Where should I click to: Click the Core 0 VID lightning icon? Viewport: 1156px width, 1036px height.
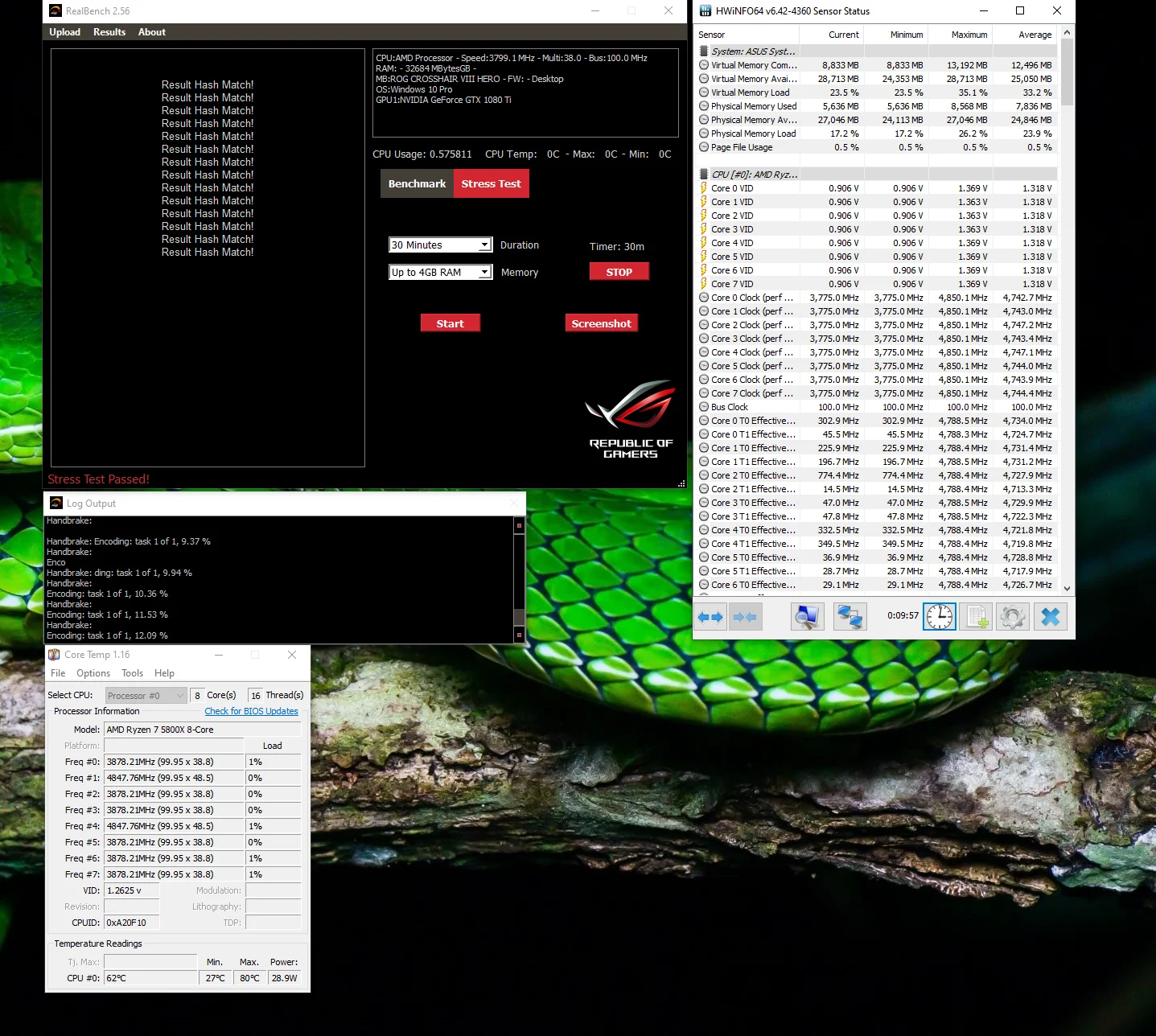point(704,188)
